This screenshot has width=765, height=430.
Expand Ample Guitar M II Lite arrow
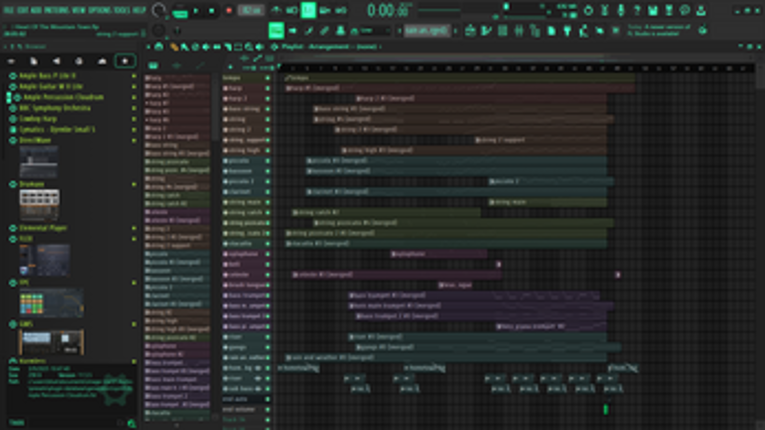pyautogui.click(x=134, y=86)
